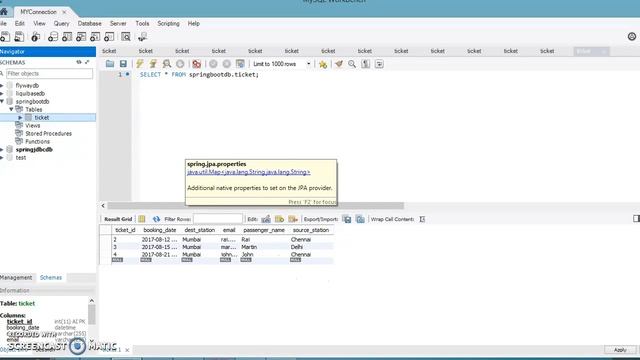This screenshot has width=640, height=360.
Task: Click the broom reformat icon
Action: (339, 64)
